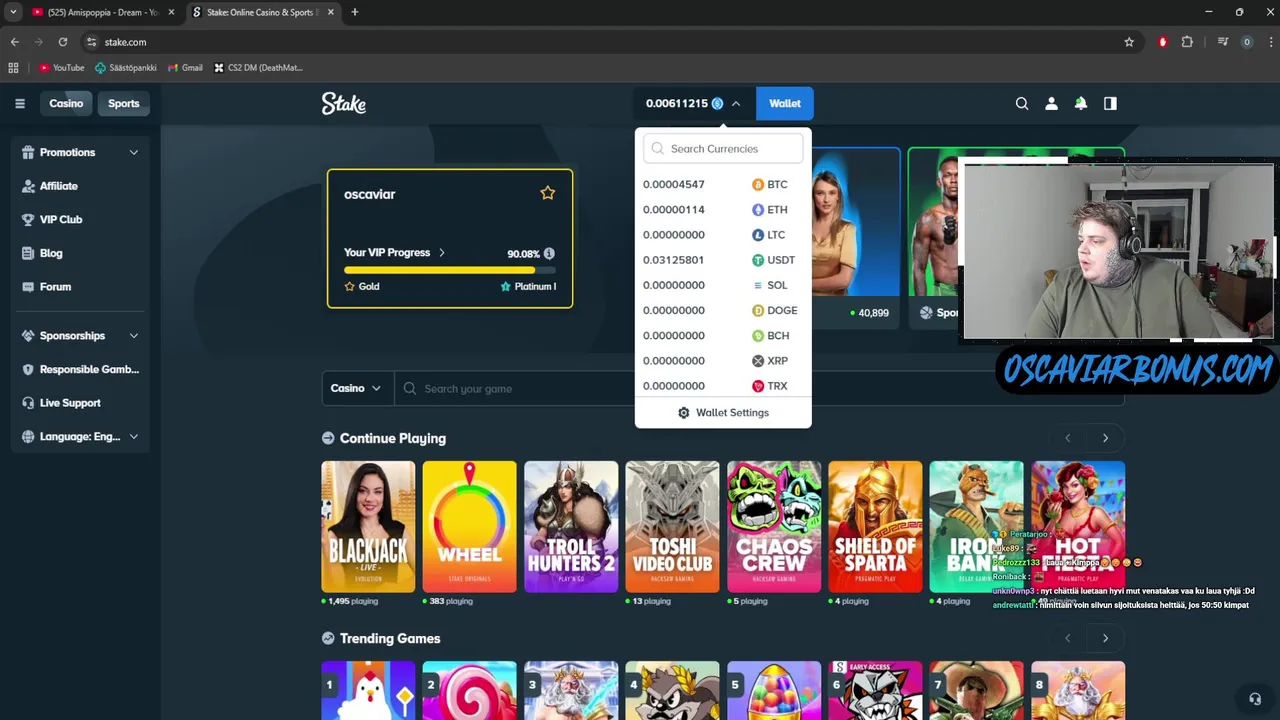Reload the page

point(62,42)
